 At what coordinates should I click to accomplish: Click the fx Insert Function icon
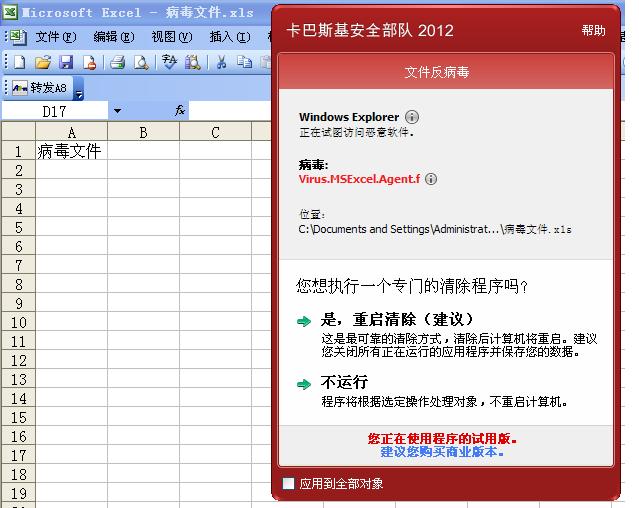180,110
